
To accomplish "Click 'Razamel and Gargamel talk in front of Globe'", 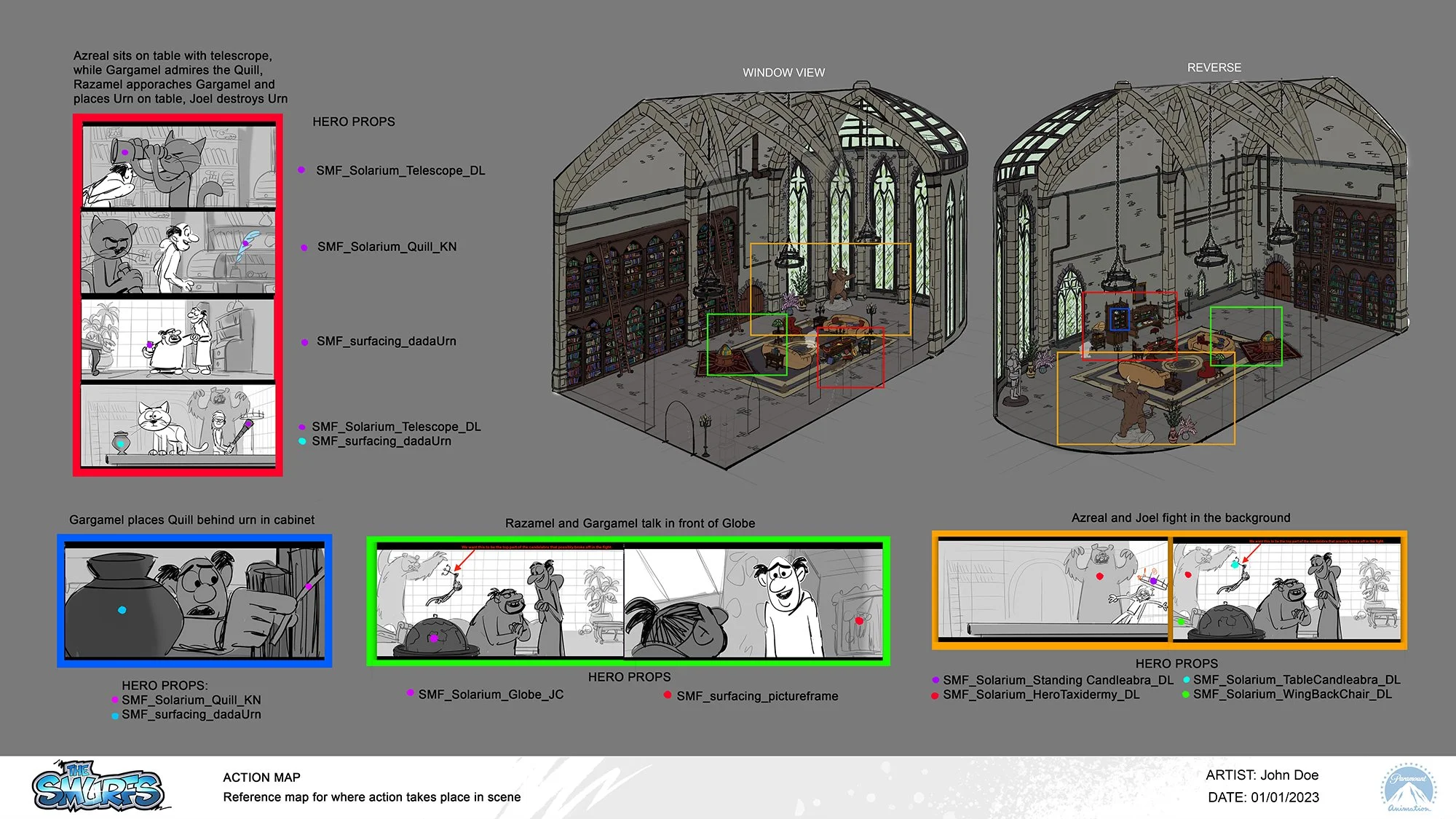I will [630, 523].
